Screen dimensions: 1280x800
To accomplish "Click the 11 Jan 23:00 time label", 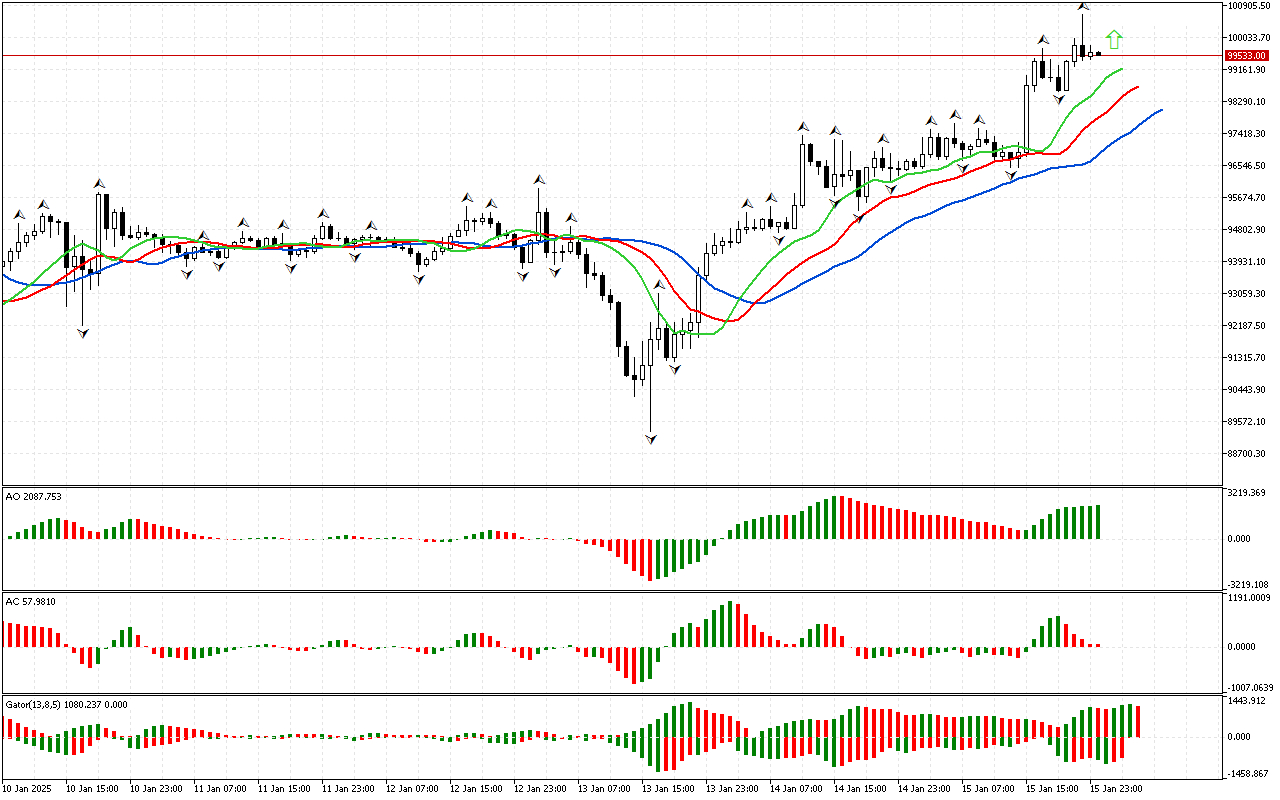I will point(347,789).
